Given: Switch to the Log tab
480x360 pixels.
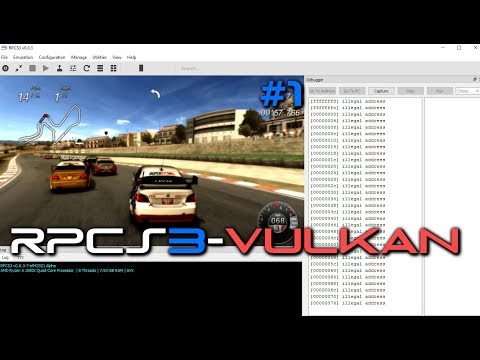Looking at the screenshot, I should pyautogui.click(x=5, y=258).
